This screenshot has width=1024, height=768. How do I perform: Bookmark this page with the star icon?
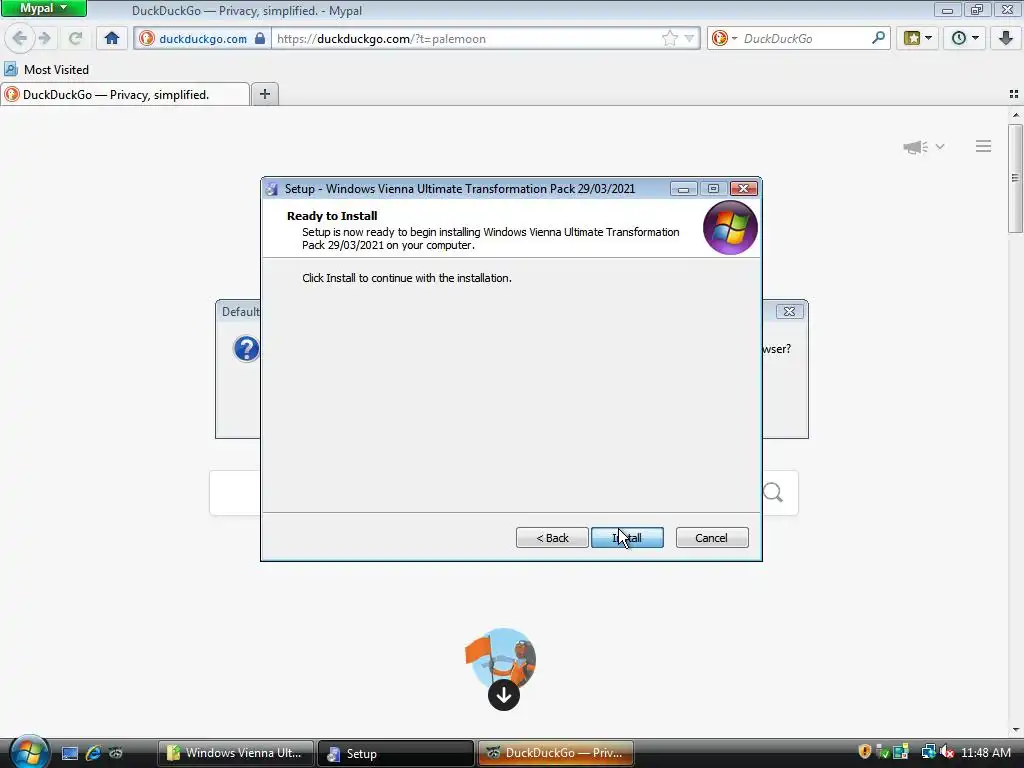coord(669,39)
